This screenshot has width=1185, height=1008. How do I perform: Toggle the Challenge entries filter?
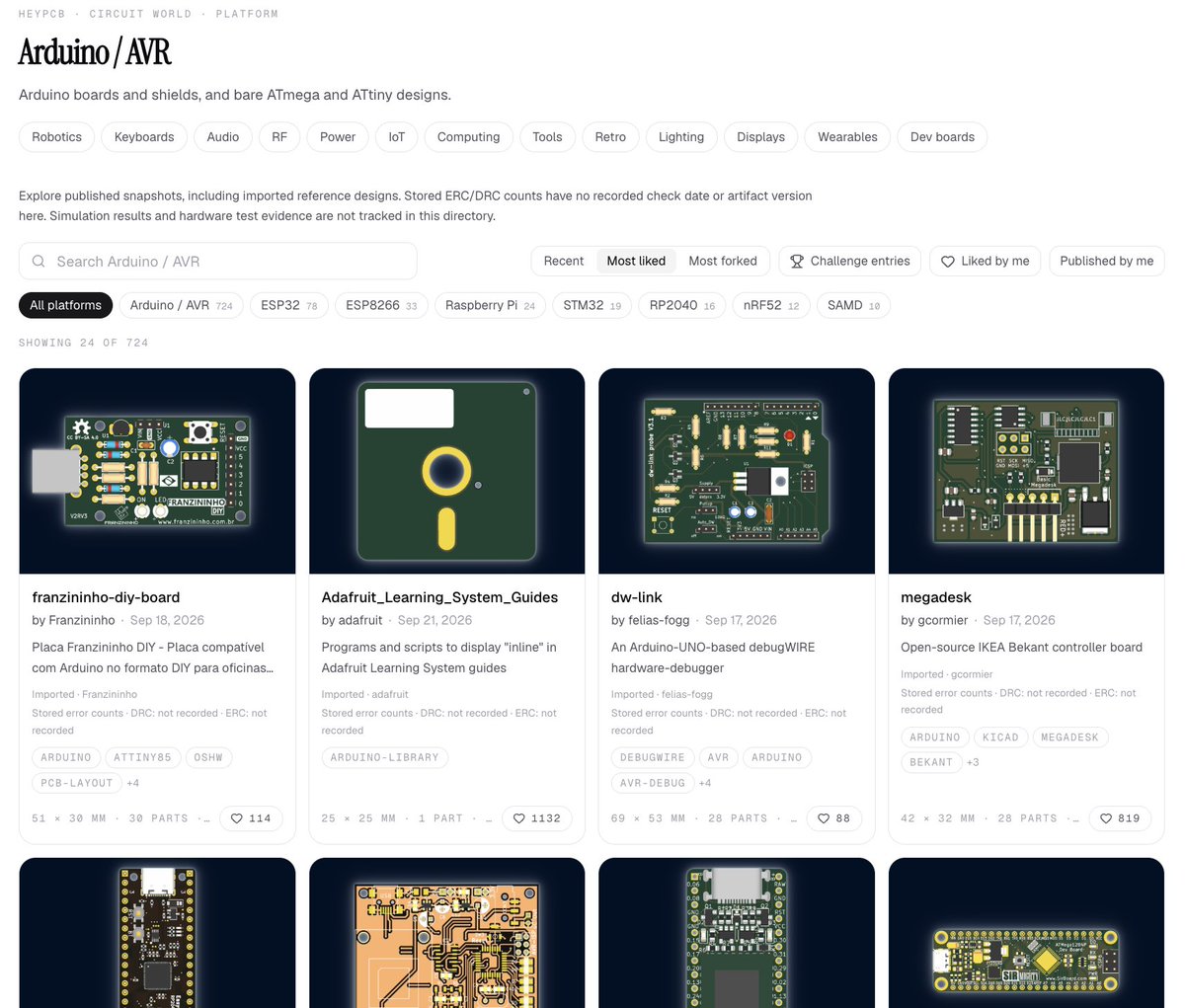[850, 262]
